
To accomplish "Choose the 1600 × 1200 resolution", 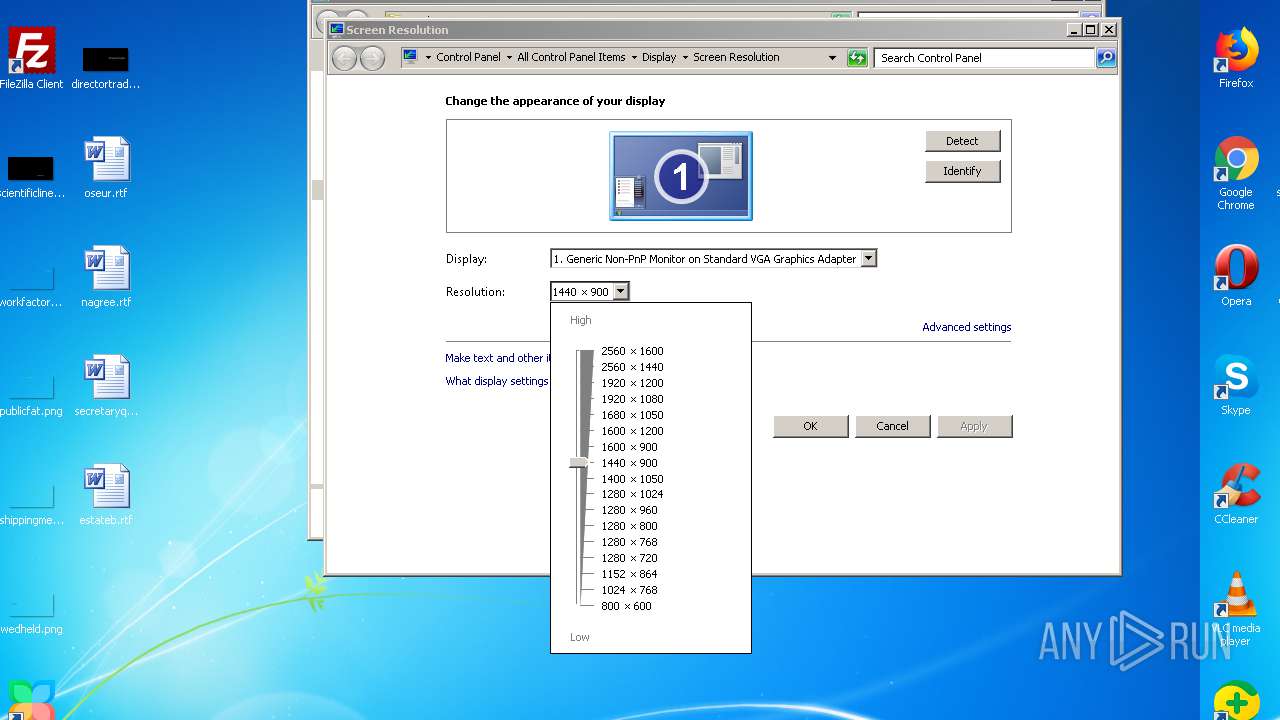I will click(x=632, y=431).
